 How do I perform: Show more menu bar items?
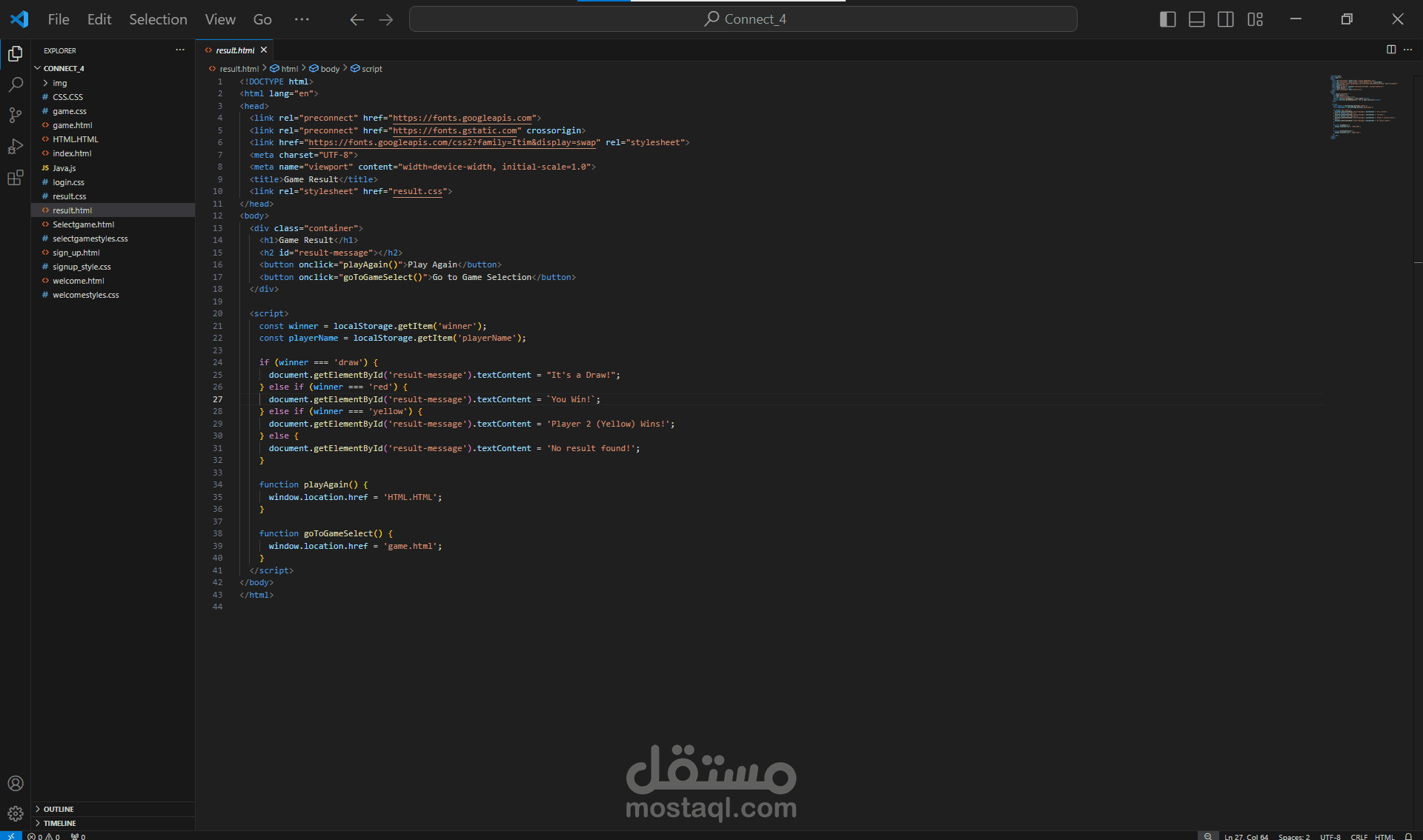pyautogui.click(x=302, y=19)
